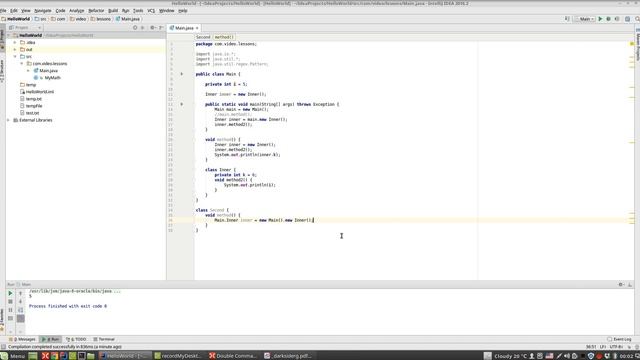
Task: Open the terminal launcher in the taskbar
Action: pos(82,356)
